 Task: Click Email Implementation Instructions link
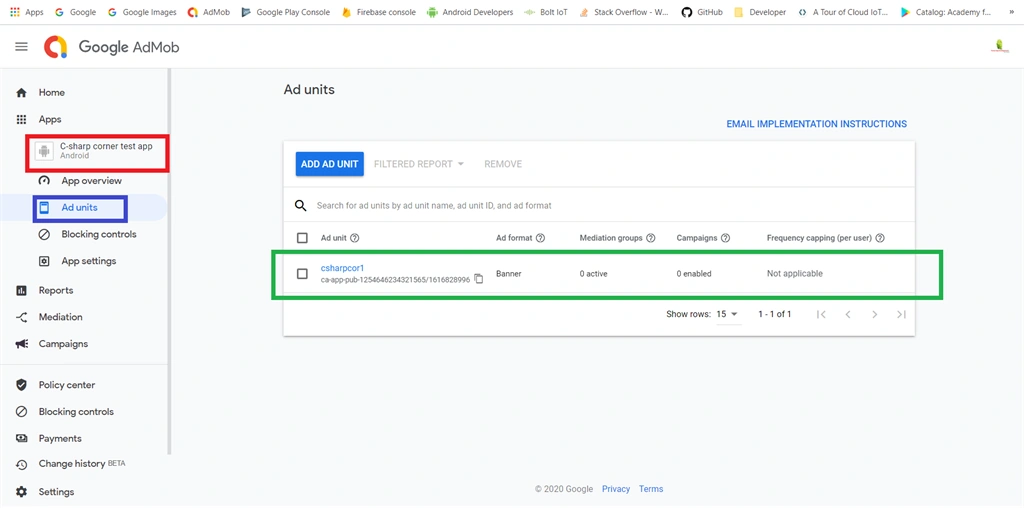(x=817, y=124)
